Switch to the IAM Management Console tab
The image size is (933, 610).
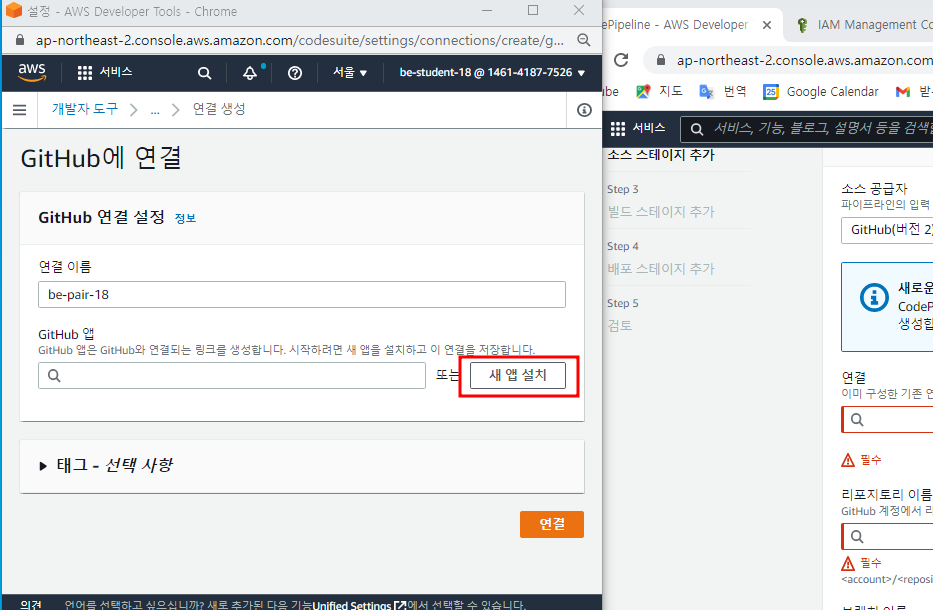(865, 25)
